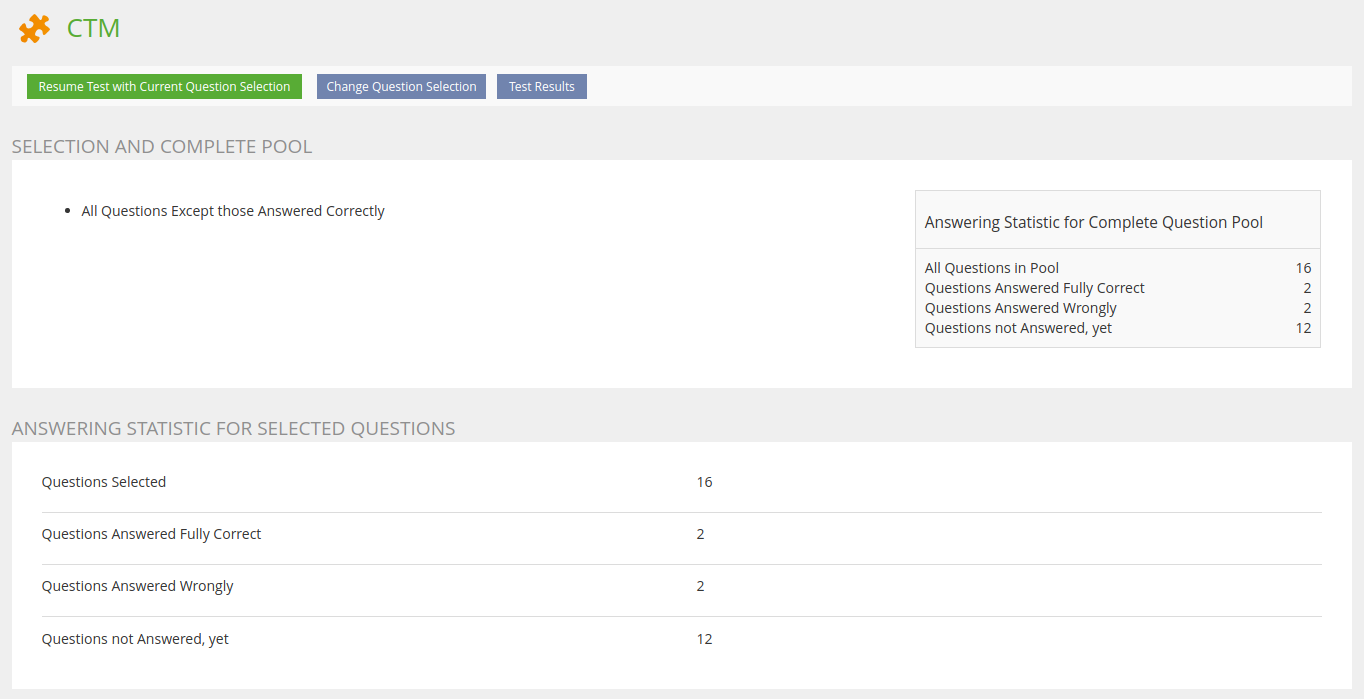1364x699 pixels.
Task: Click 'Questions not Answered, yet' in pool table
Action: [x=1018, y=328]
